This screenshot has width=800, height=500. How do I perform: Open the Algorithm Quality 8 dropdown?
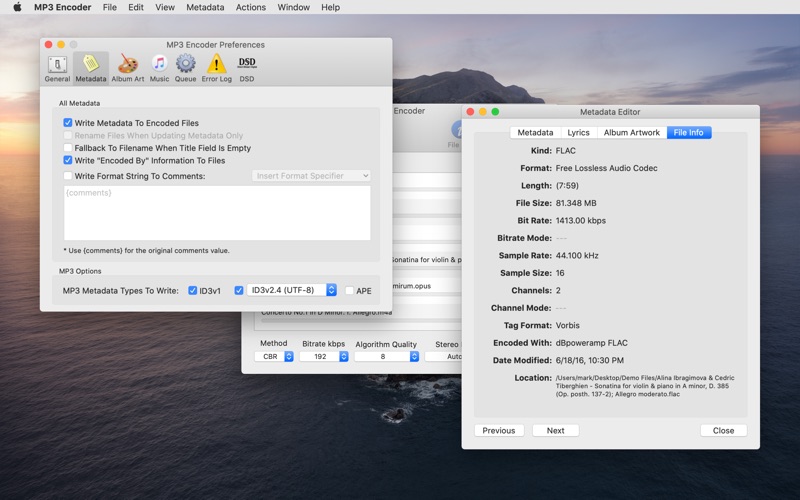[387, 356]
